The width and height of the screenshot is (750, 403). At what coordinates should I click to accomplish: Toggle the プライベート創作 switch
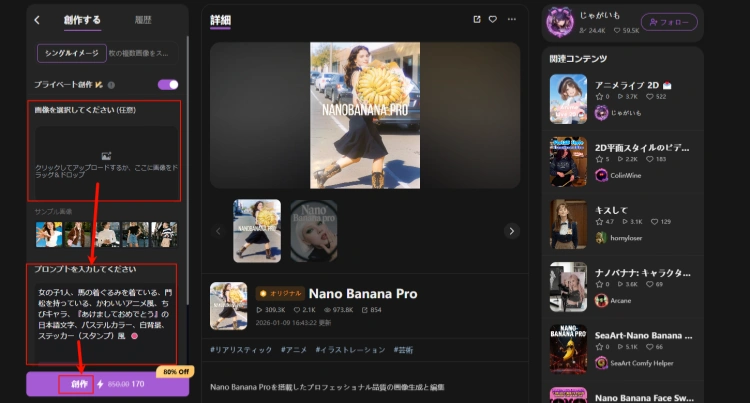[168, 85]
